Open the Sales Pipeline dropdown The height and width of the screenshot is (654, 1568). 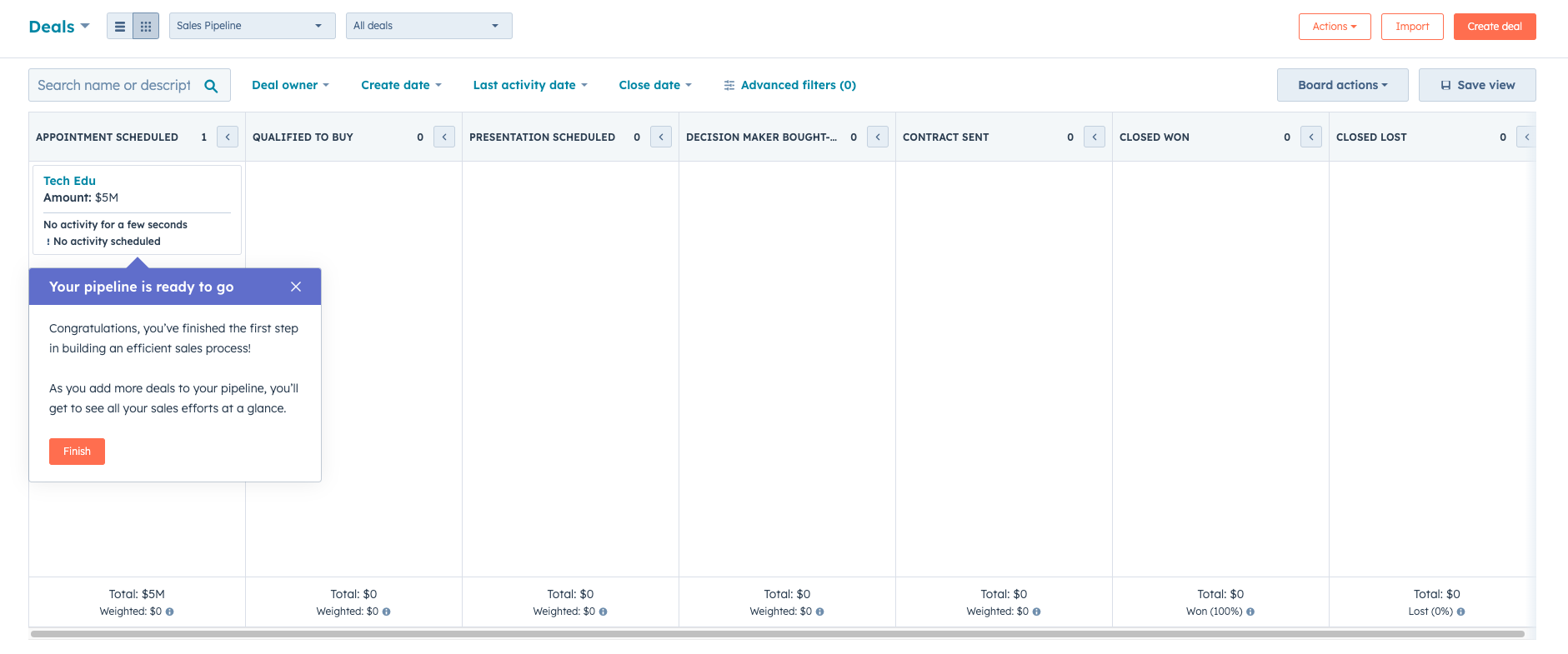pos(252,26)
